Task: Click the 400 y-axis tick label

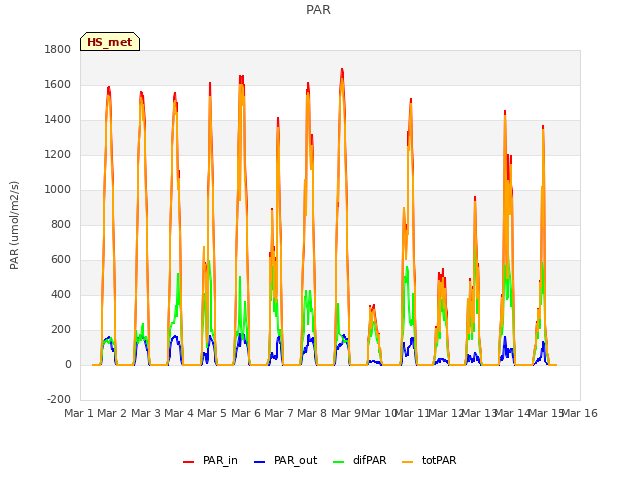Action: click(x=61, y=295)
